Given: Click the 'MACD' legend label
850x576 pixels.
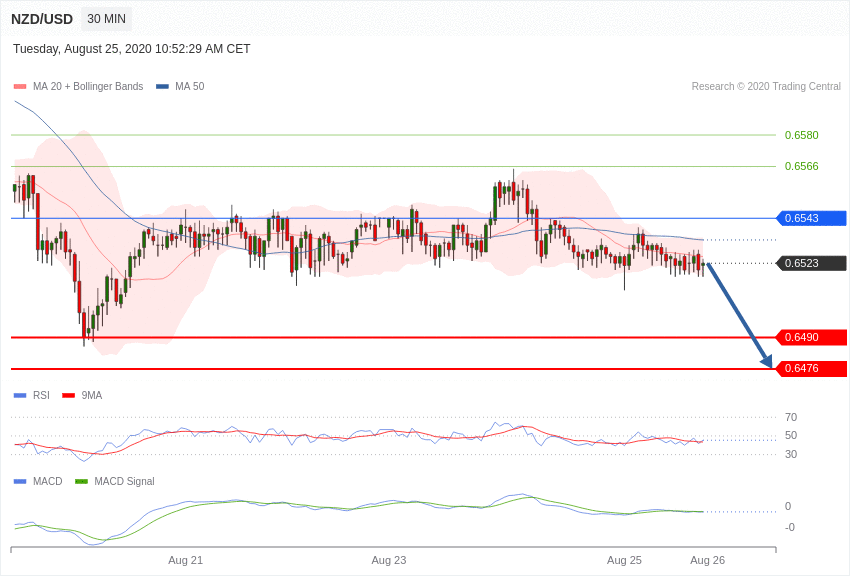Looking at the screenshot, I should pos(48,482).
